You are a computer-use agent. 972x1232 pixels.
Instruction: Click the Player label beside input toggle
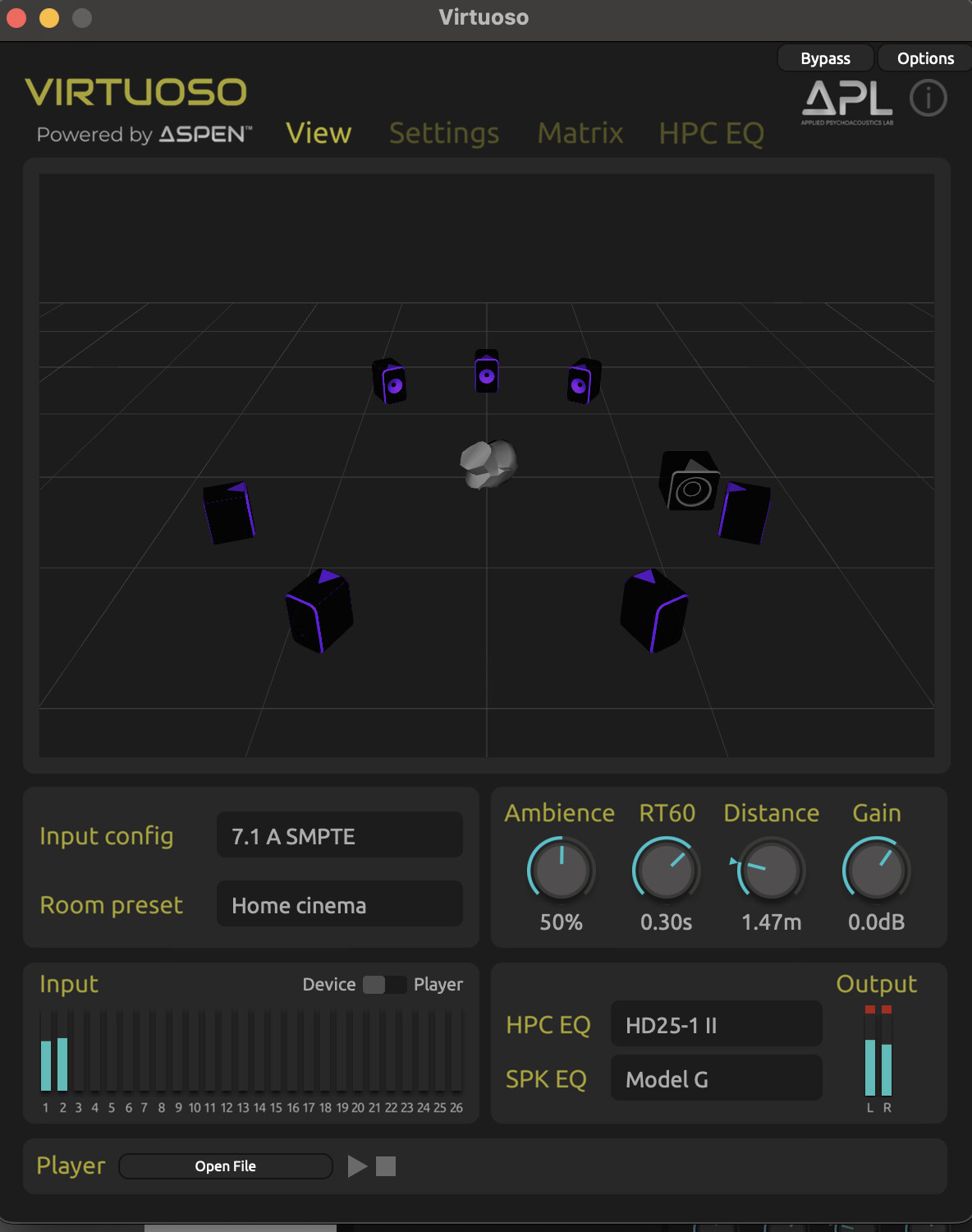(438, 985)
